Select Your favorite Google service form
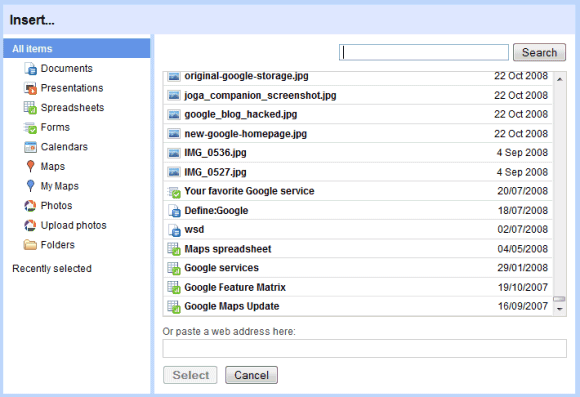 click(249, 191)
